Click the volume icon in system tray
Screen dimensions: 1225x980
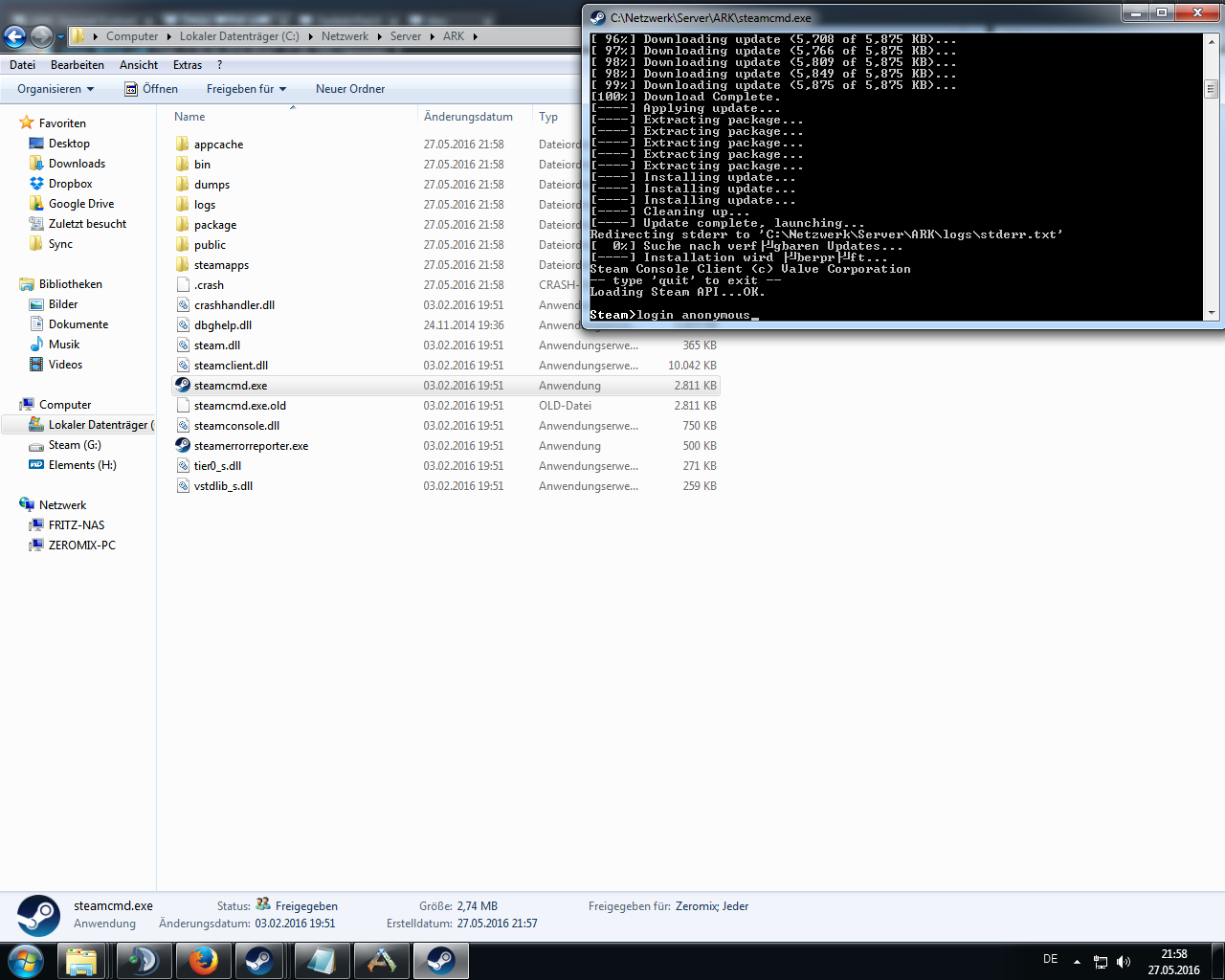[1124, 962]
